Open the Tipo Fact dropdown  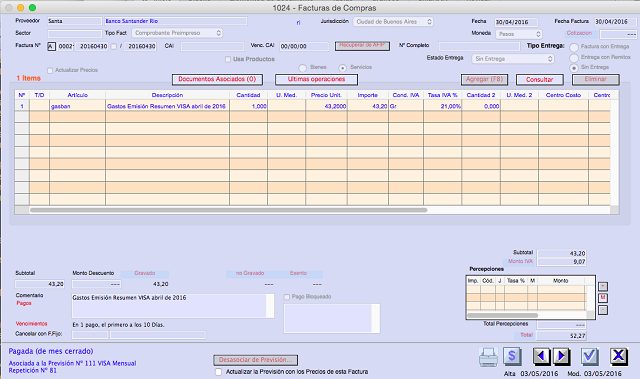point(177,33)
